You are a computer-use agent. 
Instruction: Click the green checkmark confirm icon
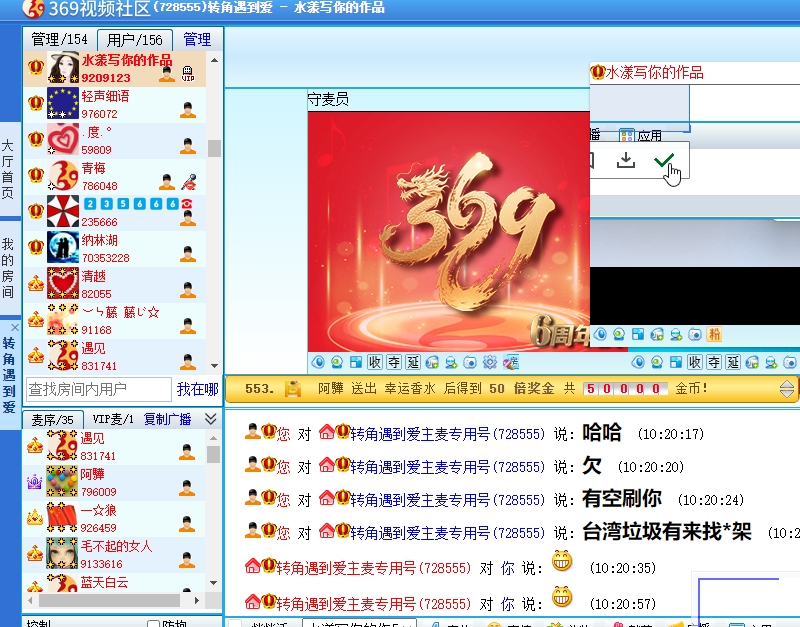click(x=664, y=161)
